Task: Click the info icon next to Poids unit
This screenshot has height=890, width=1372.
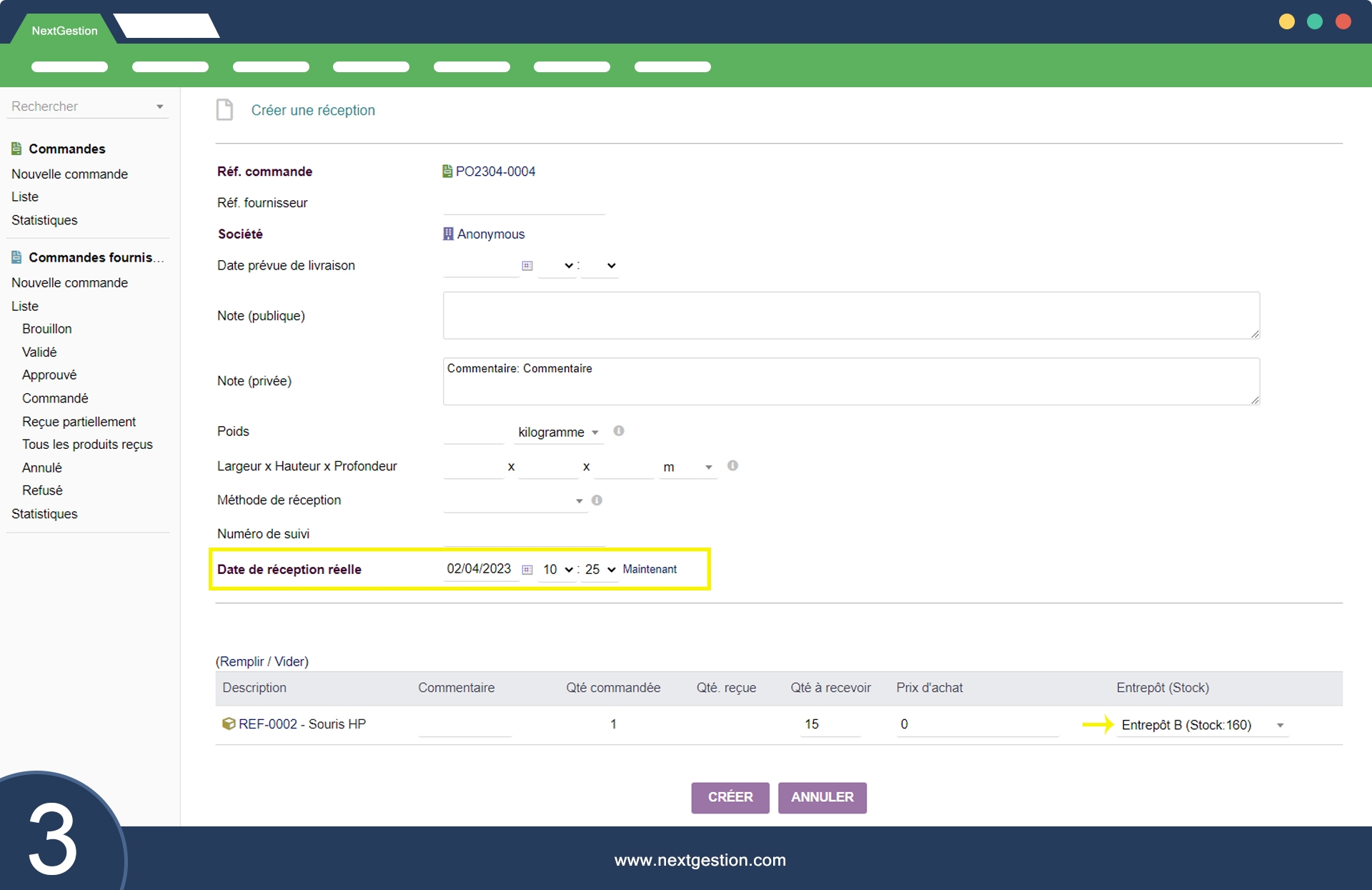Action: [619, 431]
